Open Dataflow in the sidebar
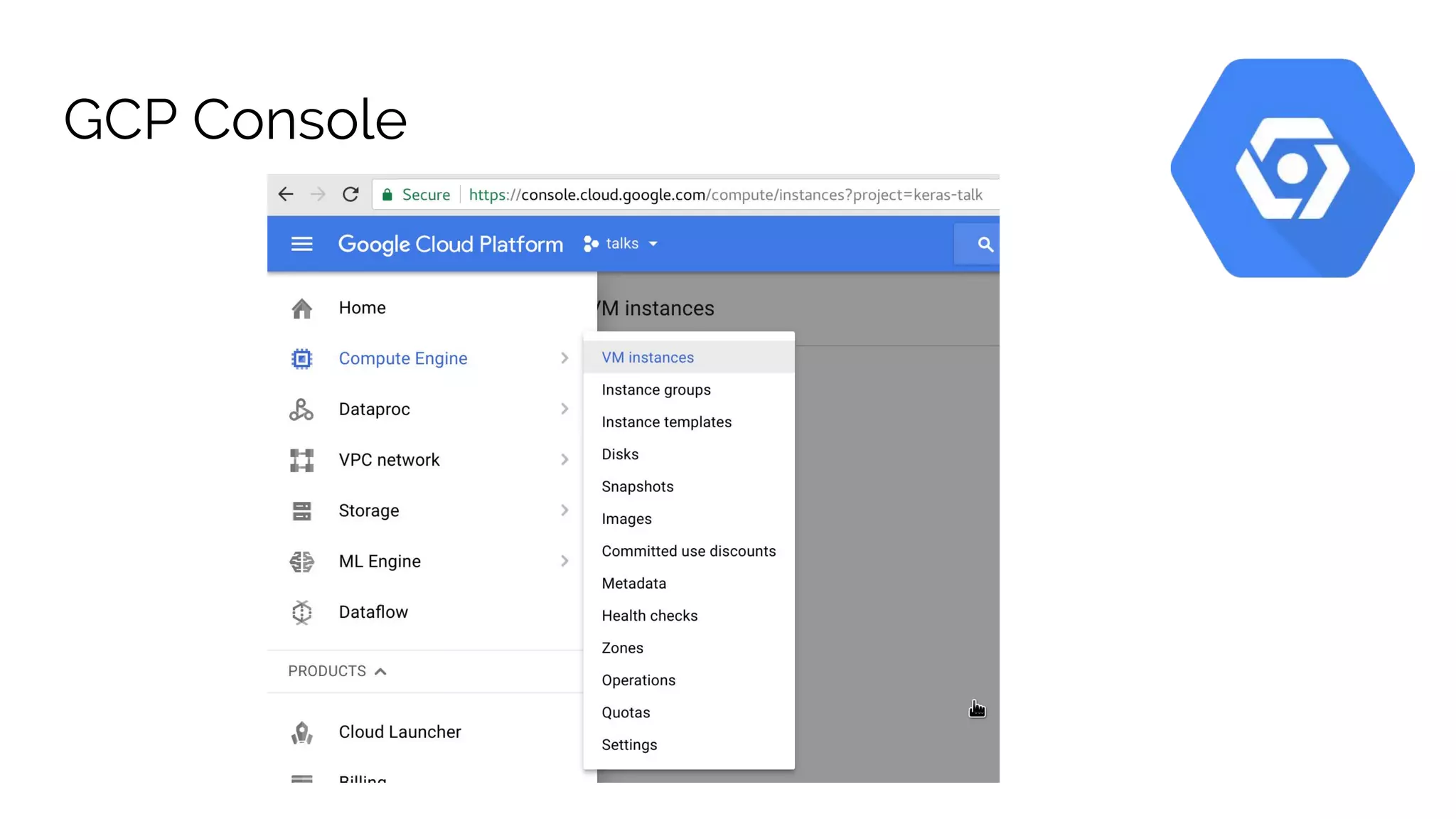The height and width of the screenshot is (819, 1456). click(373, 612)
